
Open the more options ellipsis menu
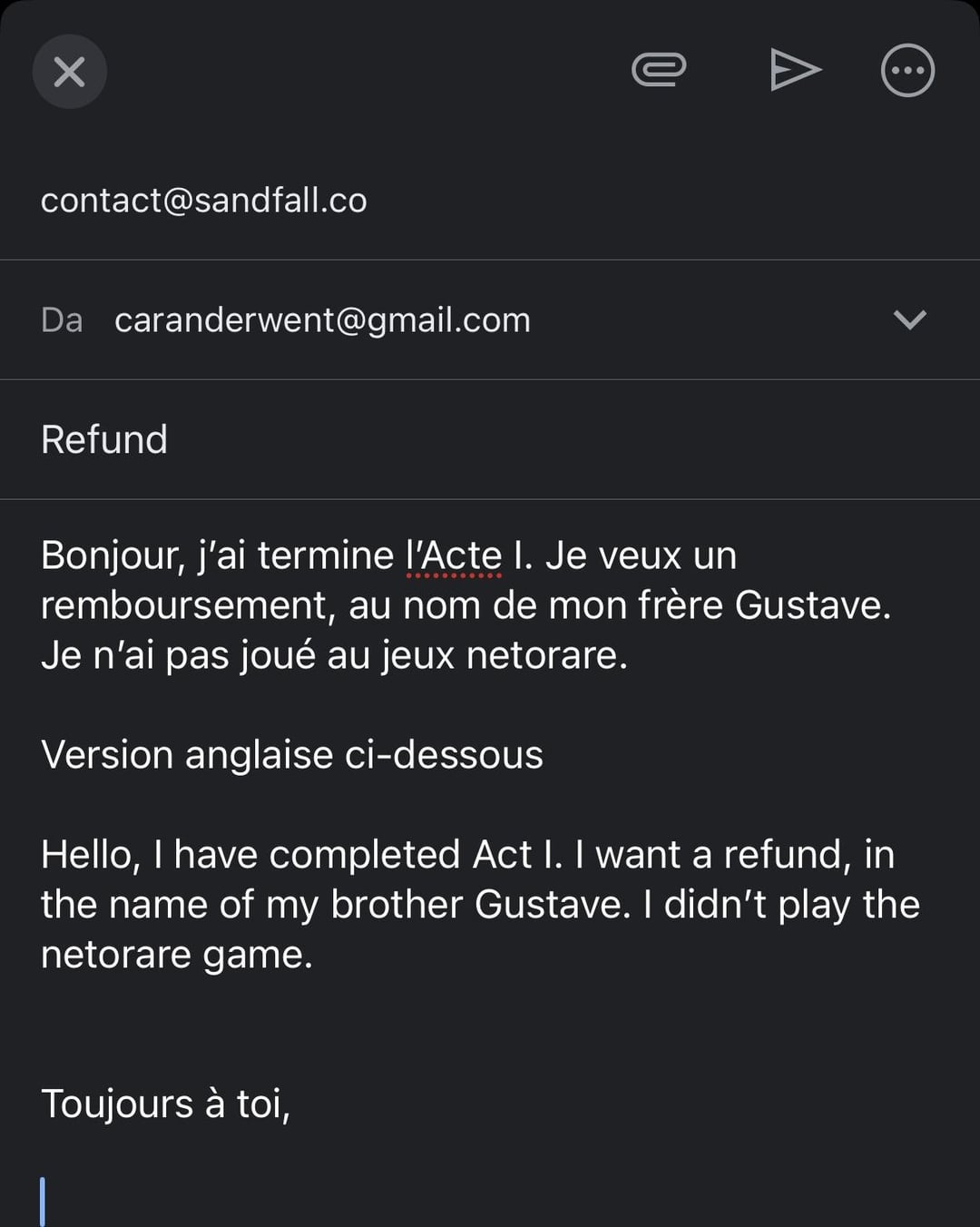click(x=907, y=71)
